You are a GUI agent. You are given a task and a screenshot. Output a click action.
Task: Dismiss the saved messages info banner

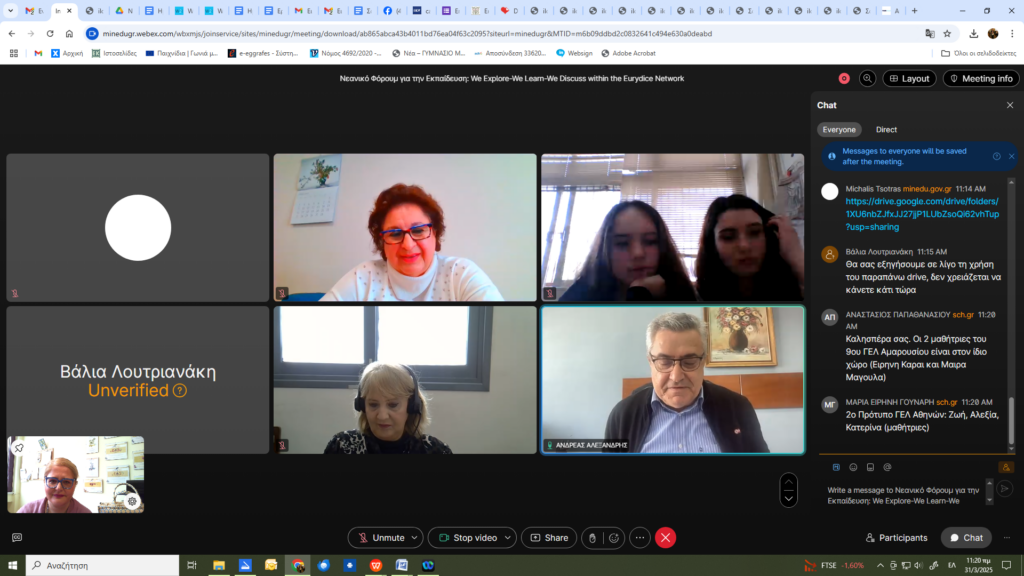pyautogui.click(x=1011, y=156)
